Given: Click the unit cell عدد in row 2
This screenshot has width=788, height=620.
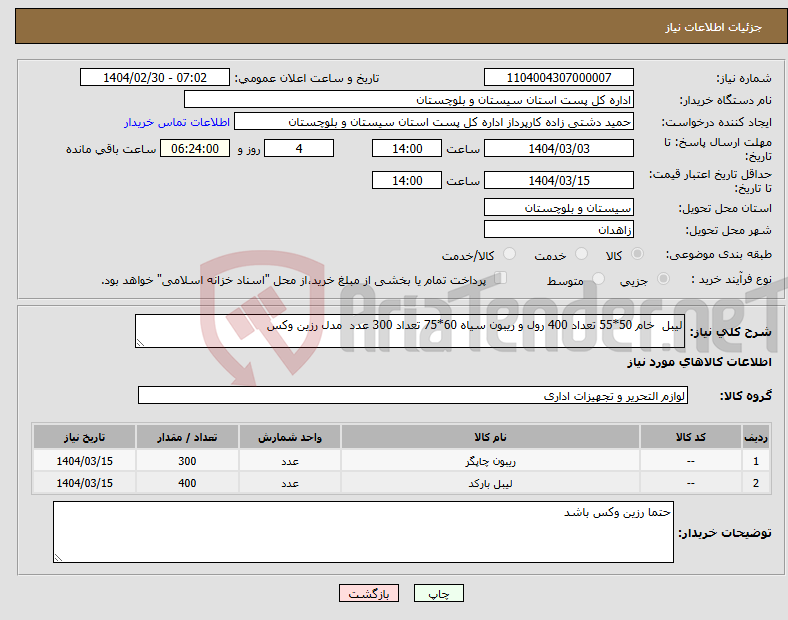Looking at the screenshot, I should point(290,483).
